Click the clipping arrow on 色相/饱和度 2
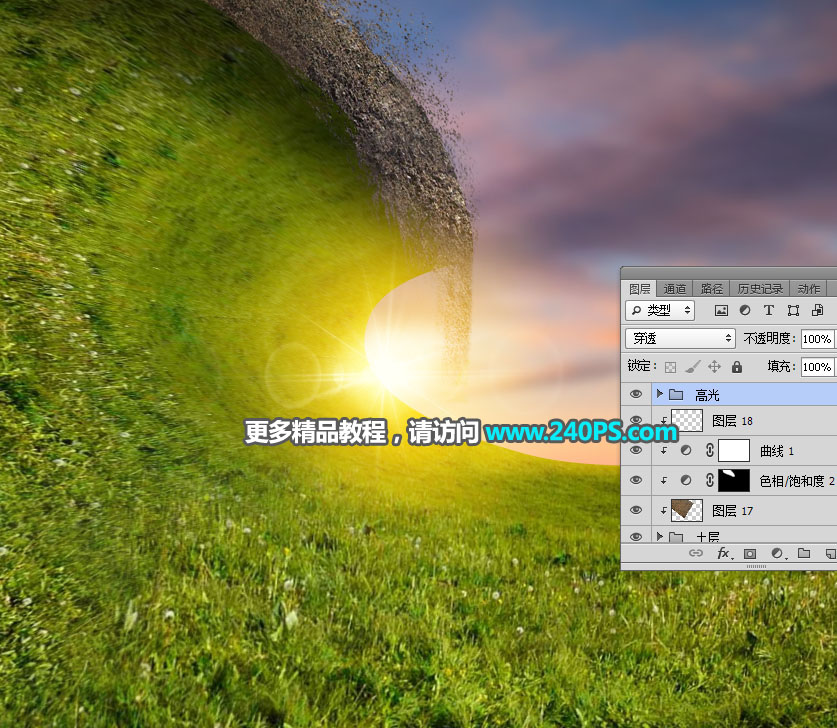The width and height of the screenshot is (837, 728). [664, 481]
